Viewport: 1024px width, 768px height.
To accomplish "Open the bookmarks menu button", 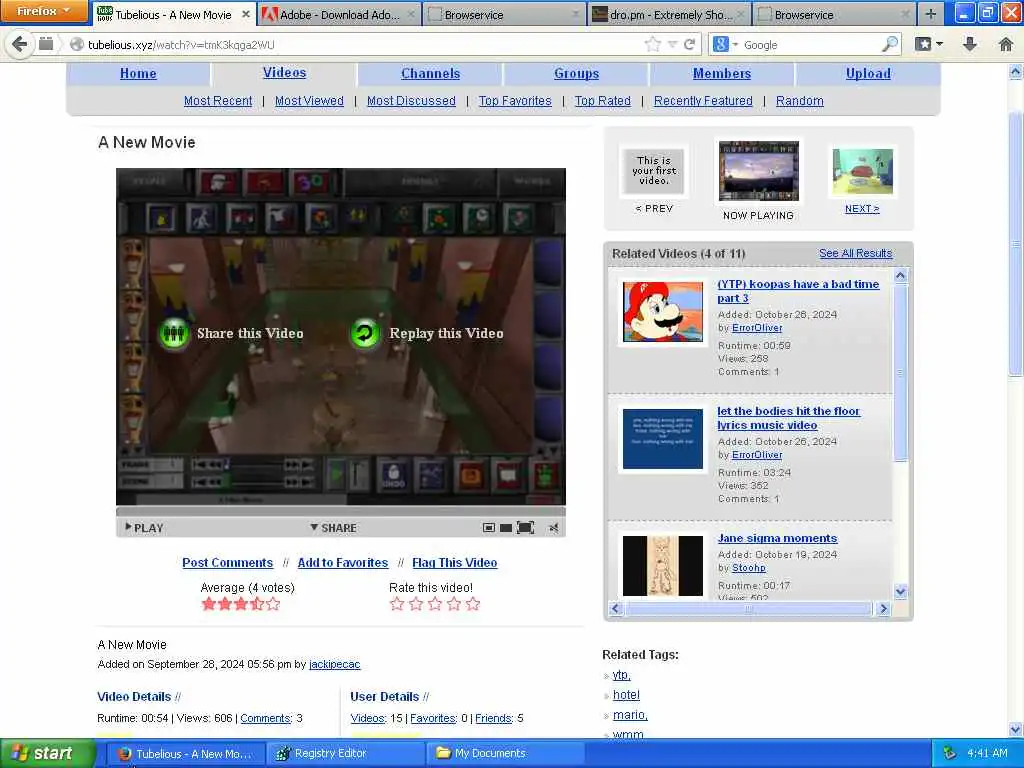I will click(x=929, y=44).
